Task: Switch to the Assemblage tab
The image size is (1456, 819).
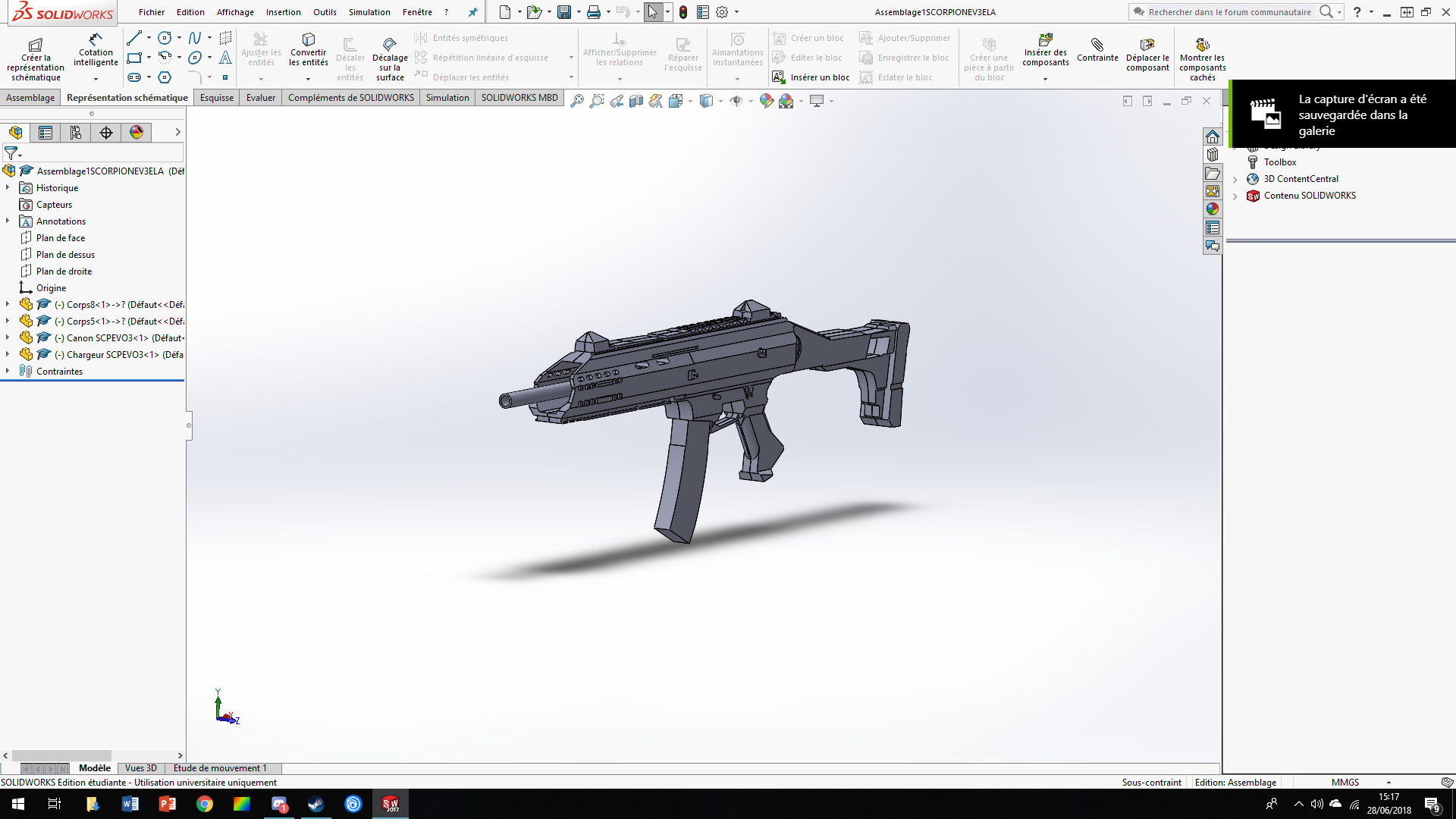Action: click(x=30, y=98)
